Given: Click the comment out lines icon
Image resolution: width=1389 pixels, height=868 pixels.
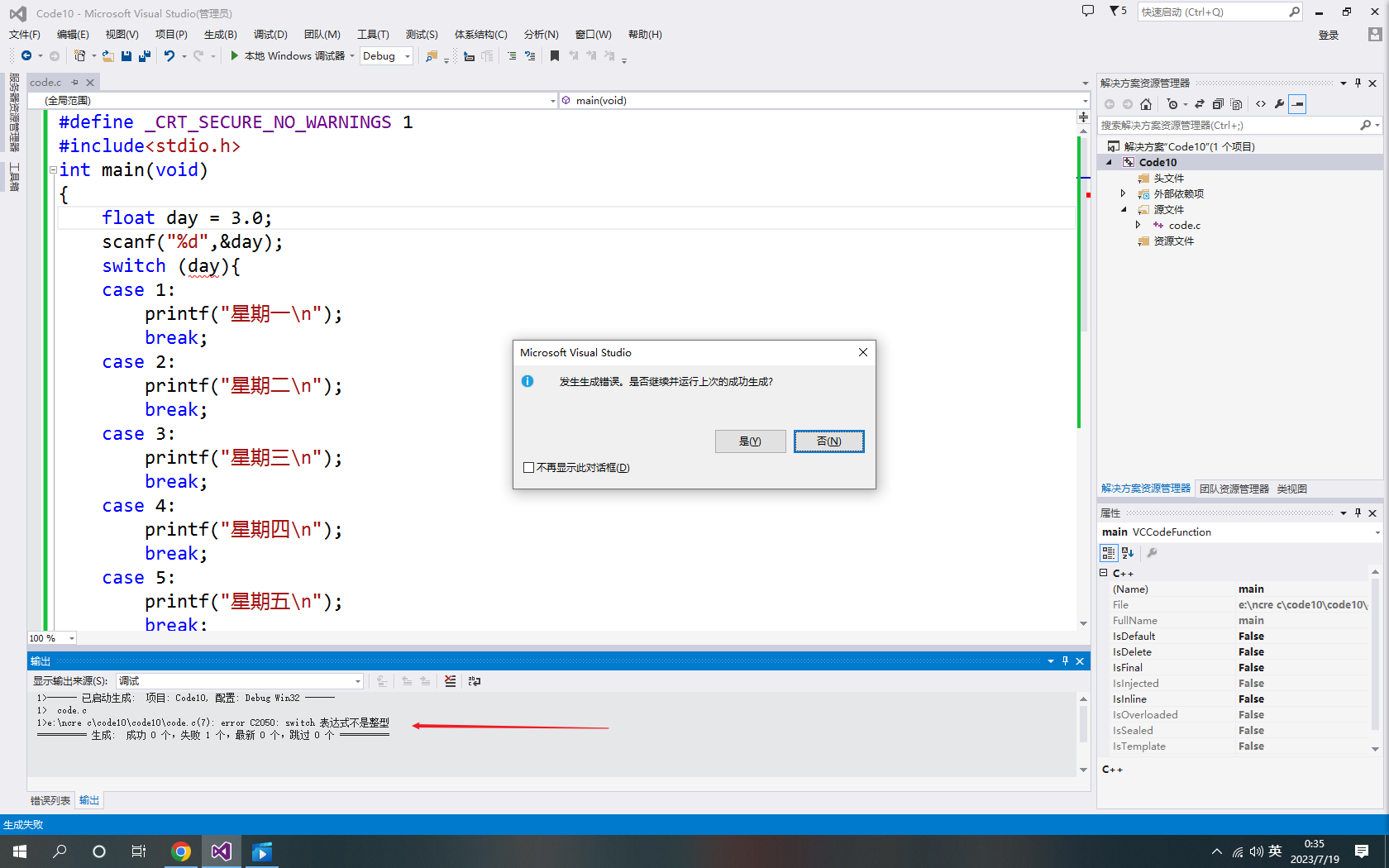Looking at the screenshot, I should [x=512, y=56].
